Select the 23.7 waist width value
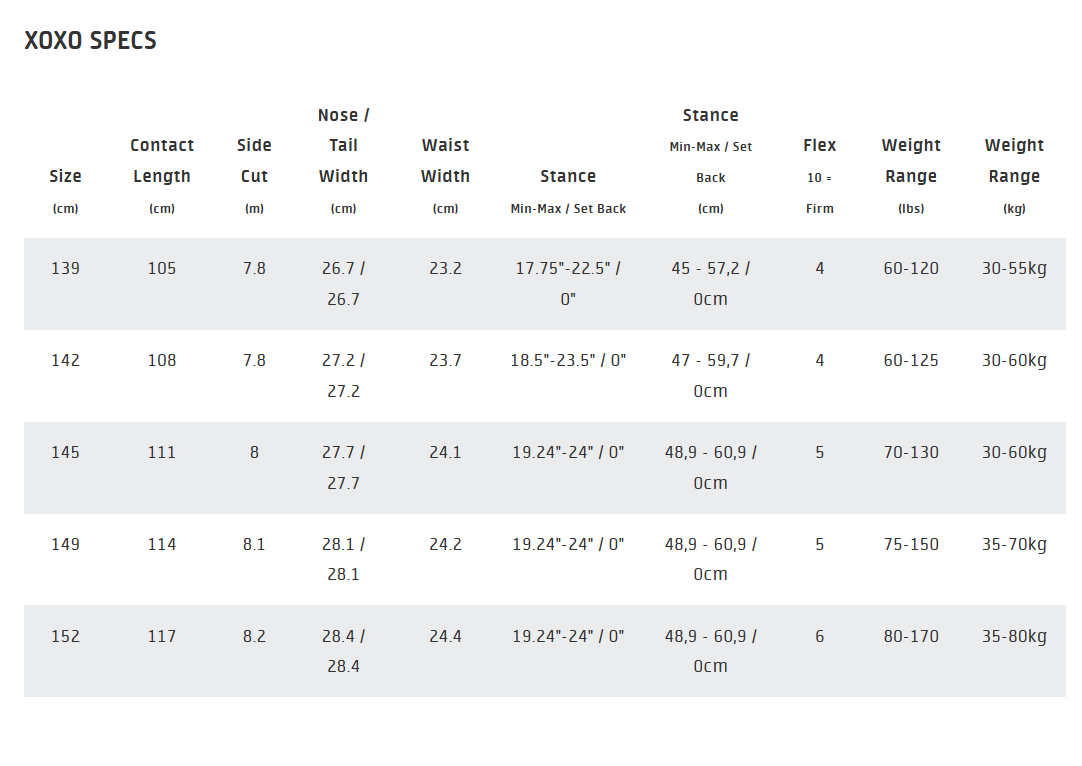 pos(445,360)
